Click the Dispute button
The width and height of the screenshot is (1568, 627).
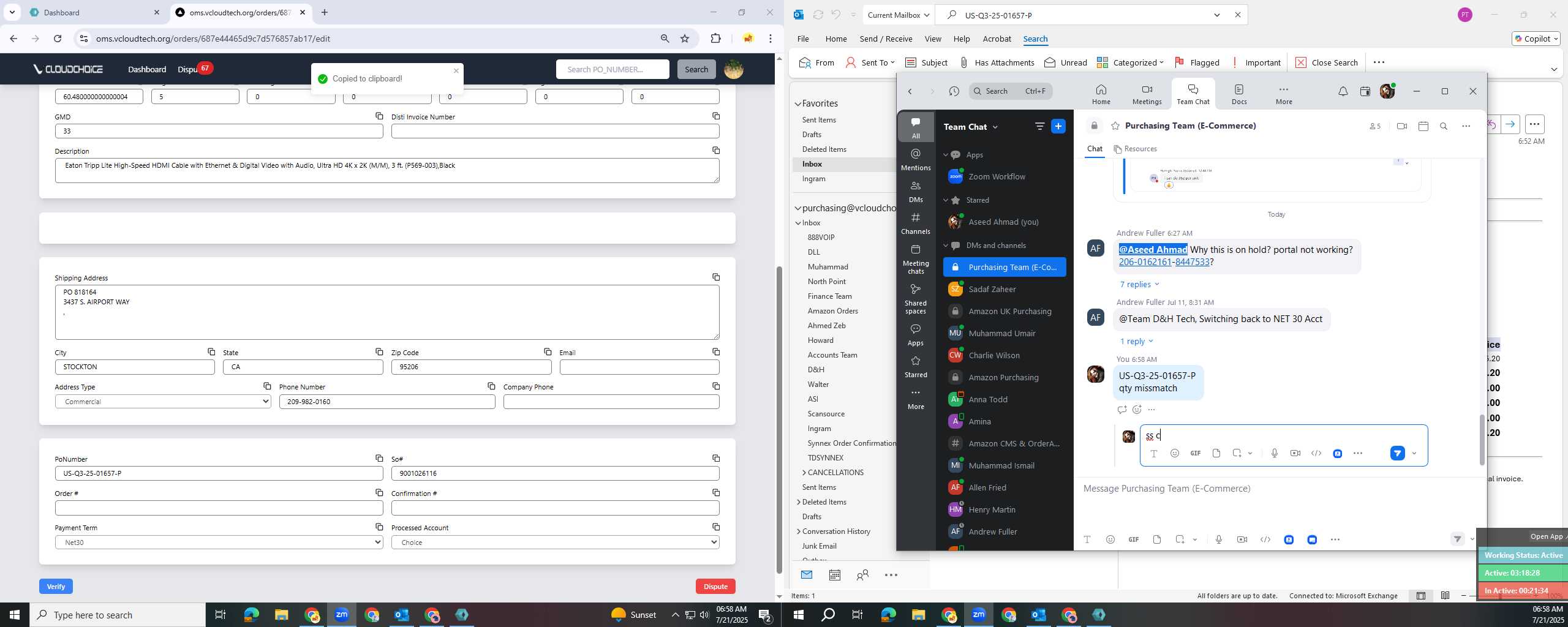click(715, 586)
